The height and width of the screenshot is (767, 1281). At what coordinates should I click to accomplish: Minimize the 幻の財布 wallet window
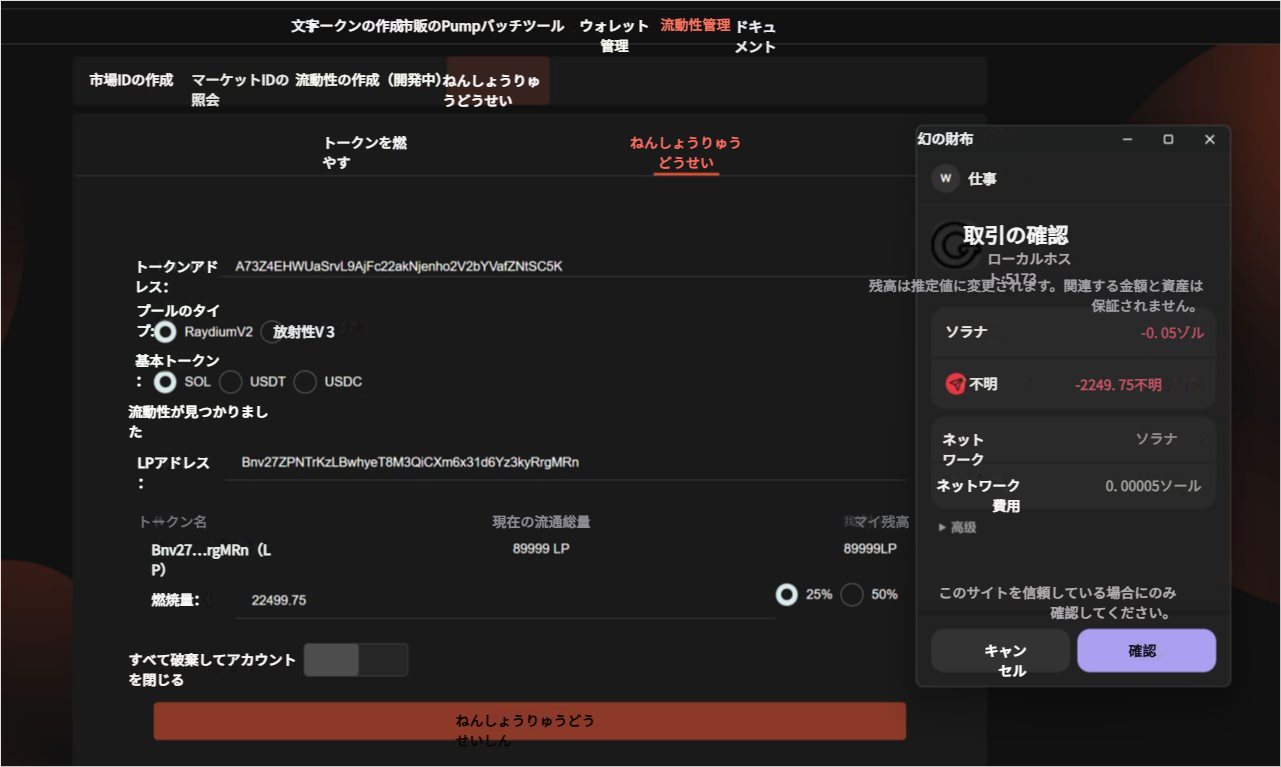[x=1127, y=140]
